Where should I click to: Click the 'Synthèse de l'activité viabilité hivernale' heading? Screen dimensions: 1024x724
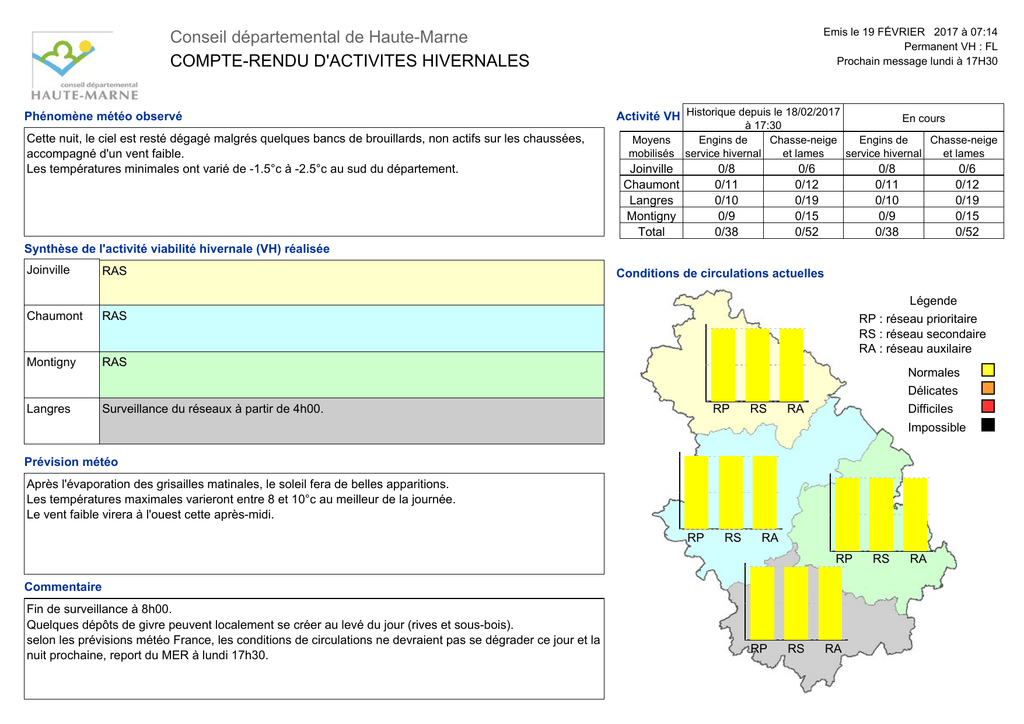click(177, 249)
